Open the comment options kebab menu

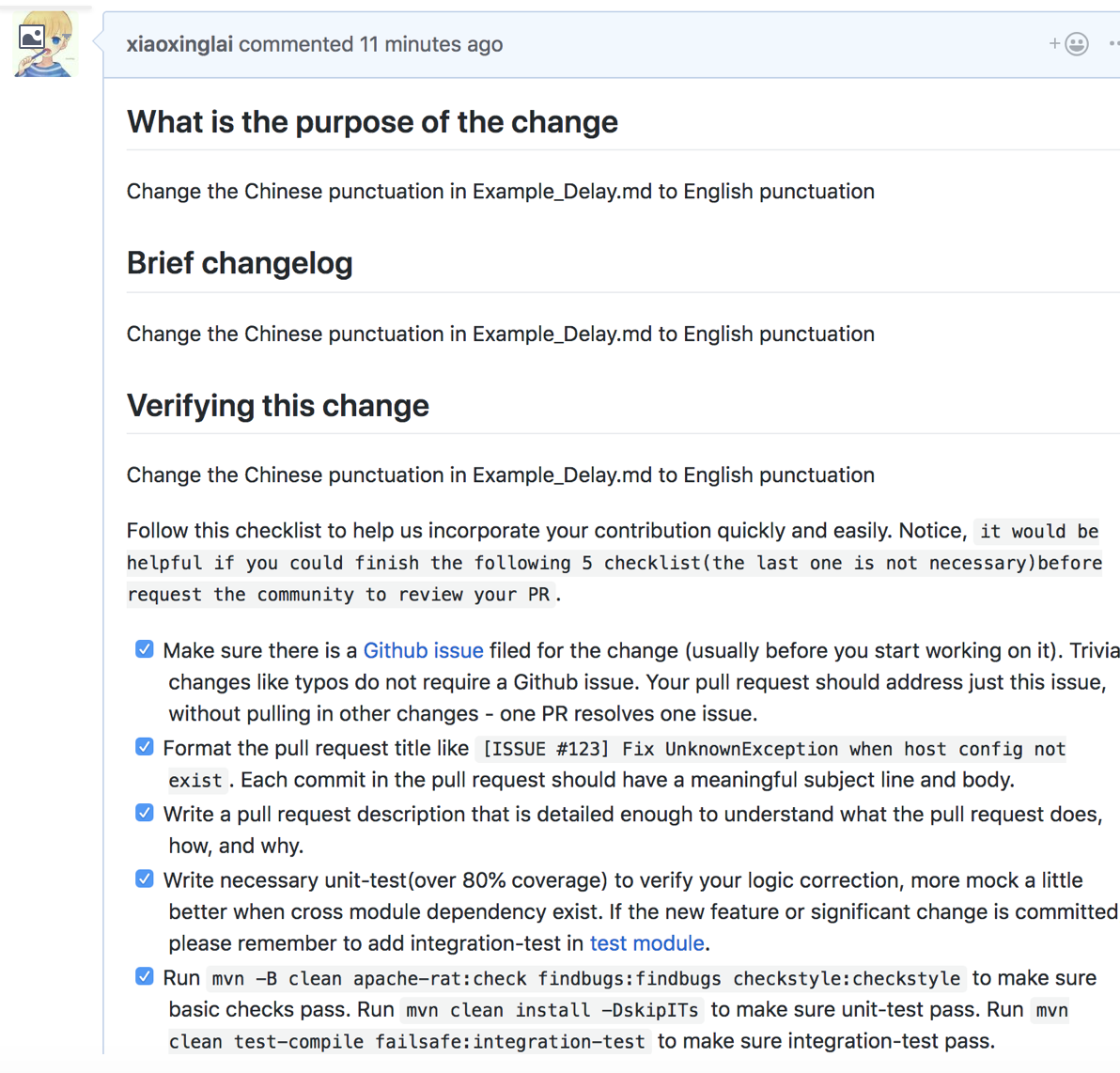[x=1114, y=43]
